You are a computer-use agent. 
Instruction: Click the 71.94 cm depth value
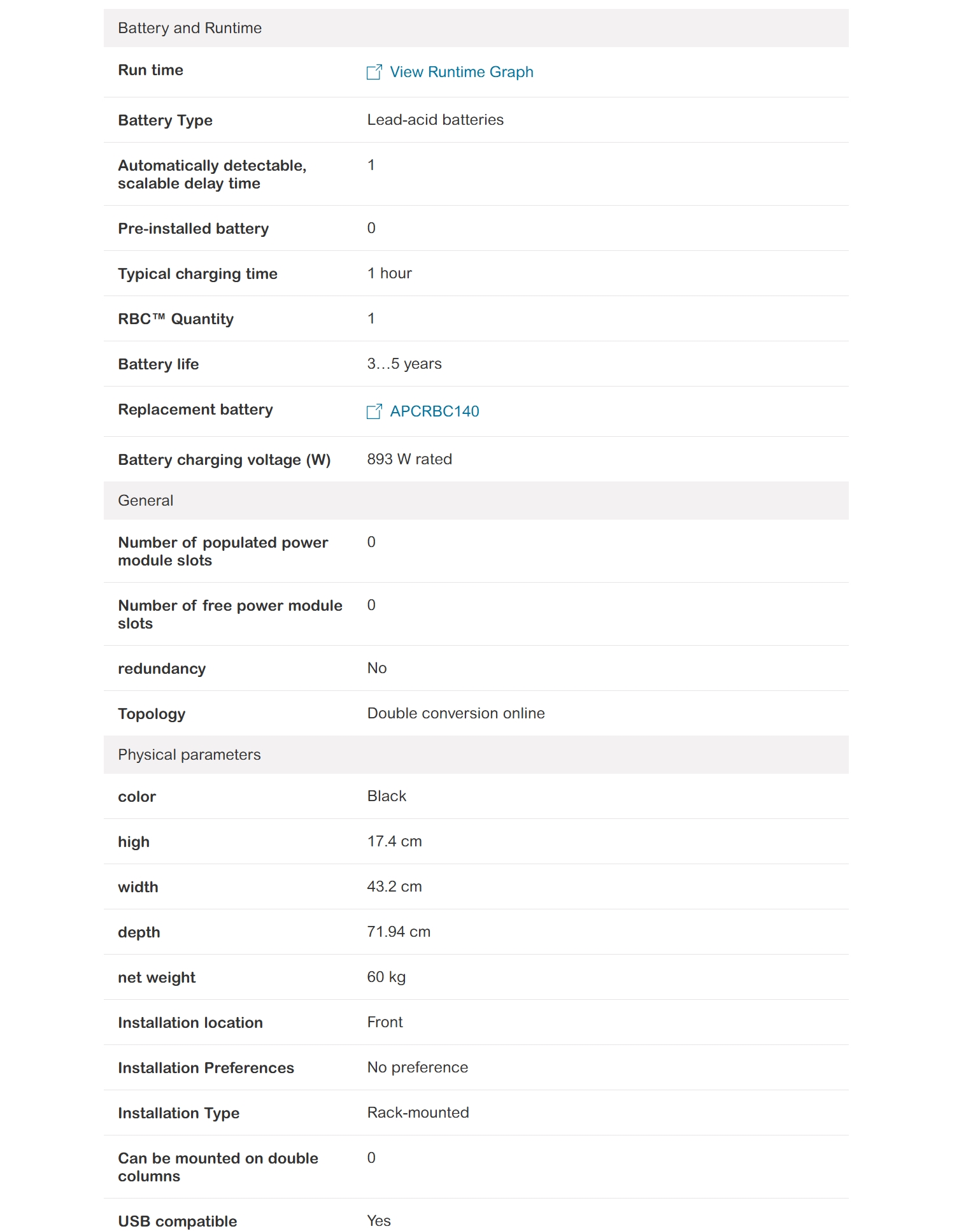pyautogui.click(x=399, y=932)
